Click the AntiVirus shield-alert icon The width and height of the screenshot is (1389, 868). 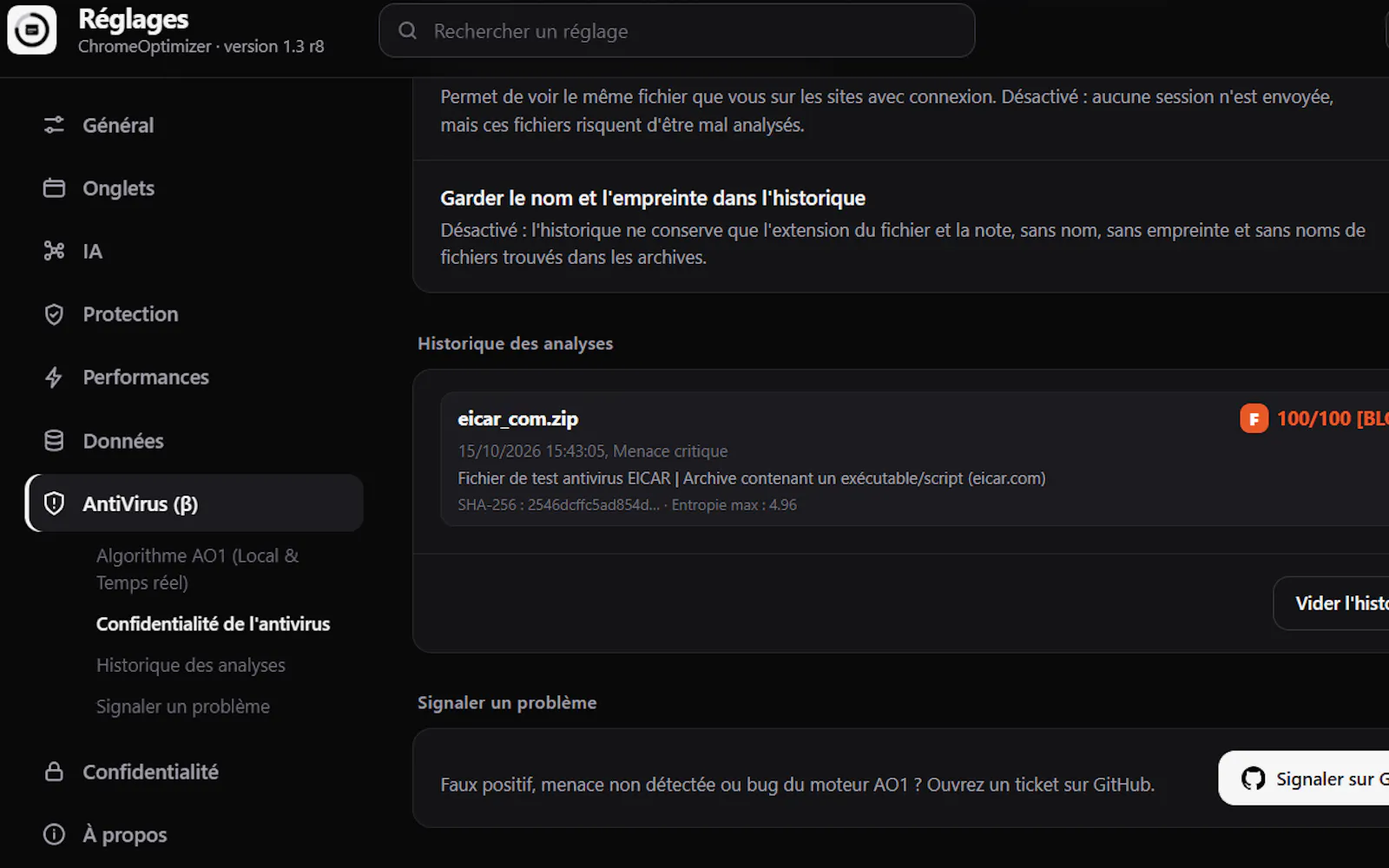(54, 503)
